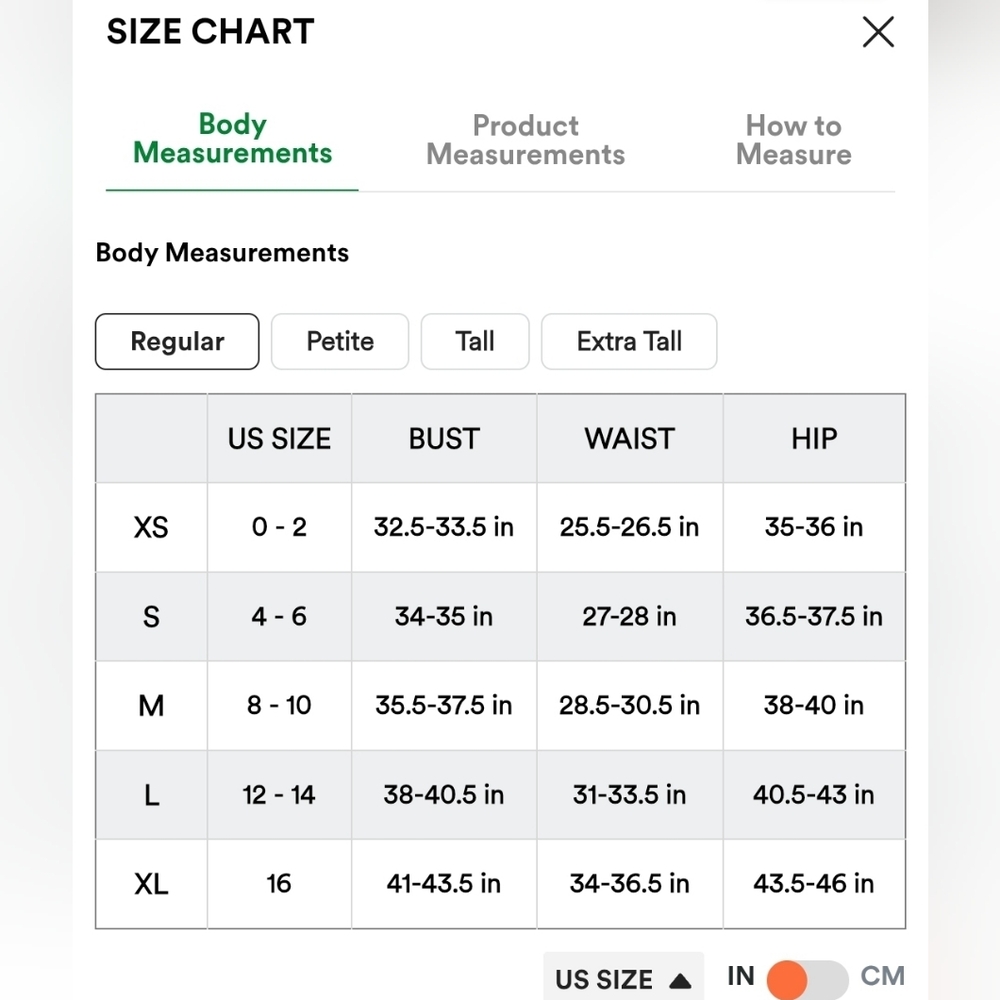Click the XS row label
The width and height of the screenshot is (1000, 1000).
tap(151, 527)
